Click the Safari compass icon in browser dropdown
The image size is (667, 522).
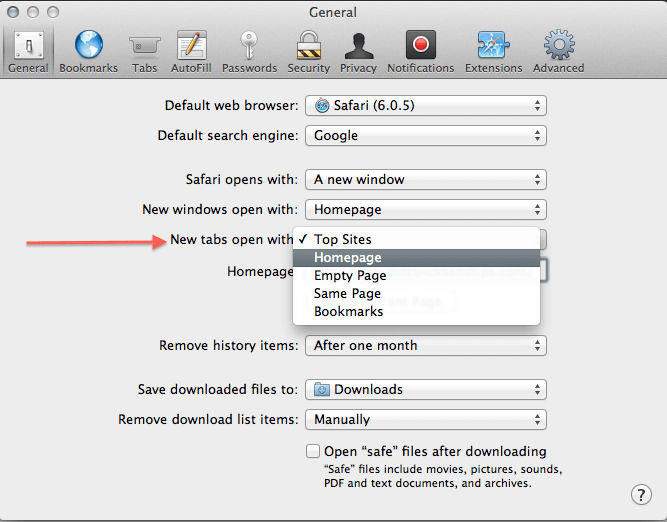coord(322,106)
